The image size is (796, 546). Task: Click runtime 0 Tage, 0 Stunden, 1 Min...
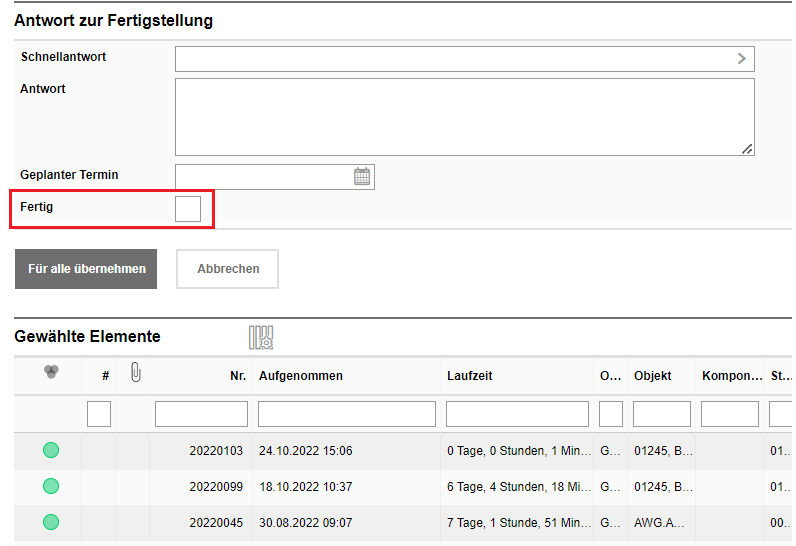tap(519, 451)
